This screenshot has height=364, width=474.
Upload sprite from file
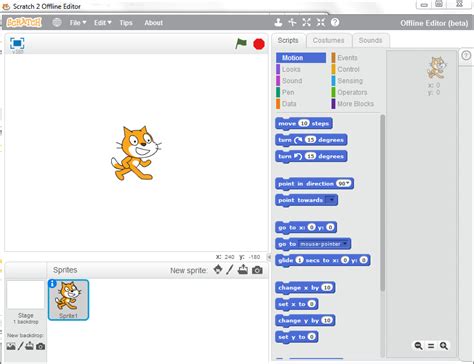pos(243,269)
